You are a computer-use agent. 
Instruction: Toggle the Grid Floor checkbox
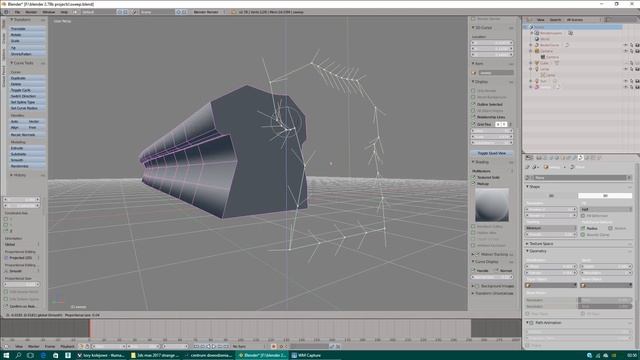pyautogui.click(x=474, y=124)
